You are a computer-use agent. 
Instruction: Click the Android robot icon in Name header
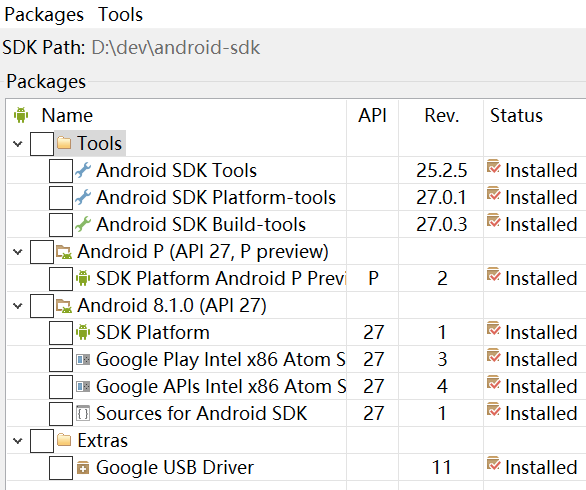point(21,115)
